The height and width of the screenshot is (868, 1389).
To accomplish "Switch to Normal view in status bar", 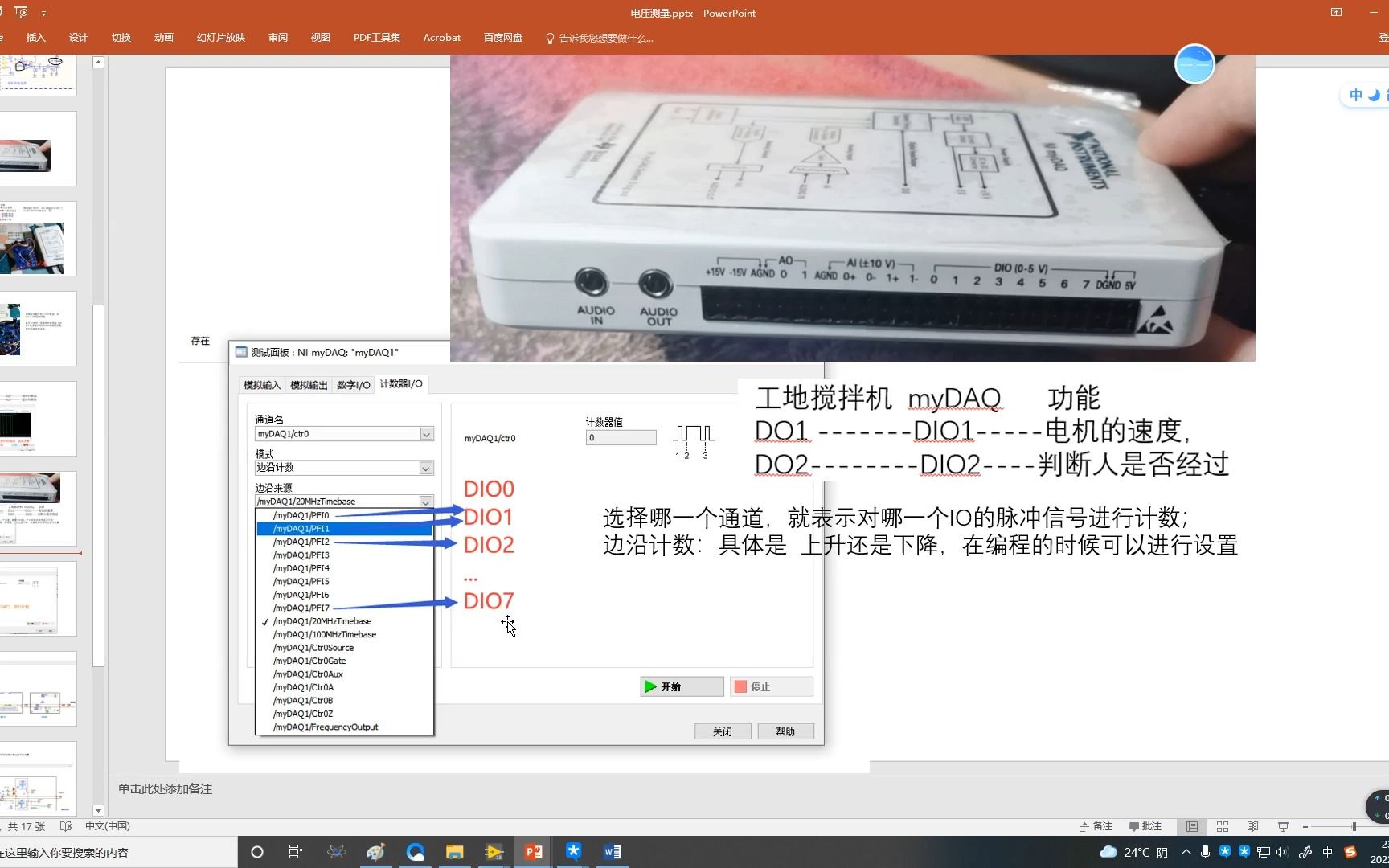I will (x=1192, y=826).
